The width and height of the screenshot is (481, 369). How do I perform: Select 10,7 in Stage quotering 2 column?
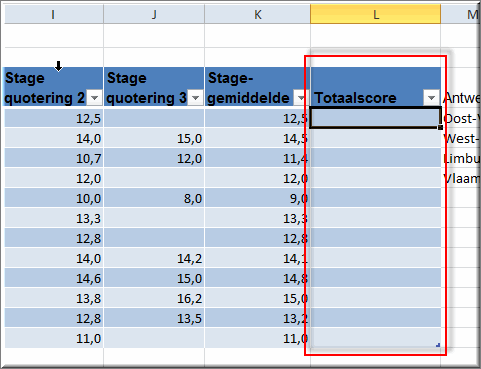53,158
